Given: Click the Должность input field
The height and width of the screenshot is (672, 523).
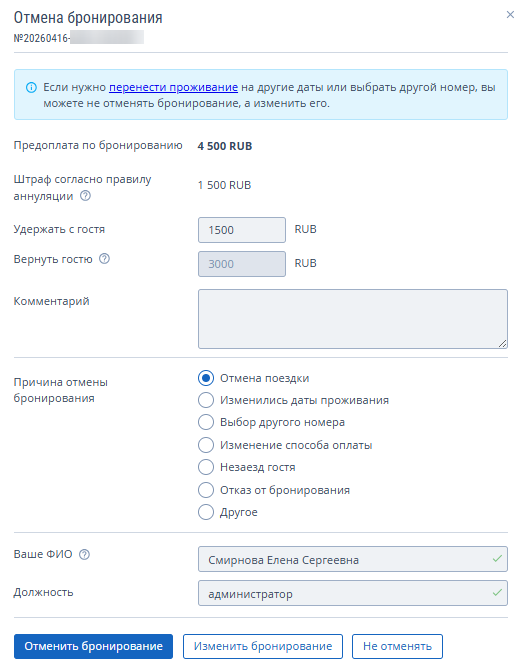Looking at the screenshot, I should point(353,593).
